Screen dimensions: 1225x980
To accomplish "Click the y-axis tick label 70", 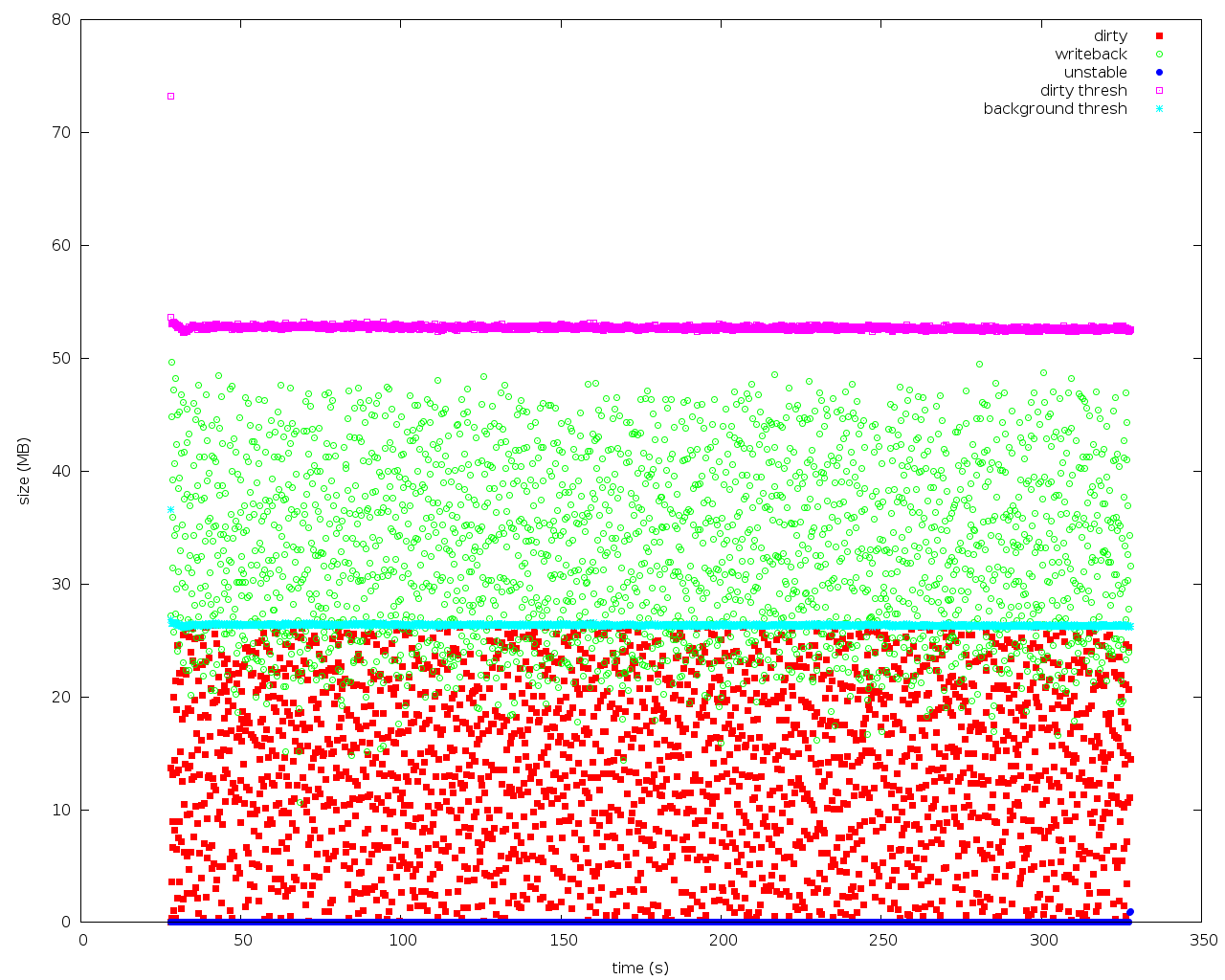I will 61,132.
